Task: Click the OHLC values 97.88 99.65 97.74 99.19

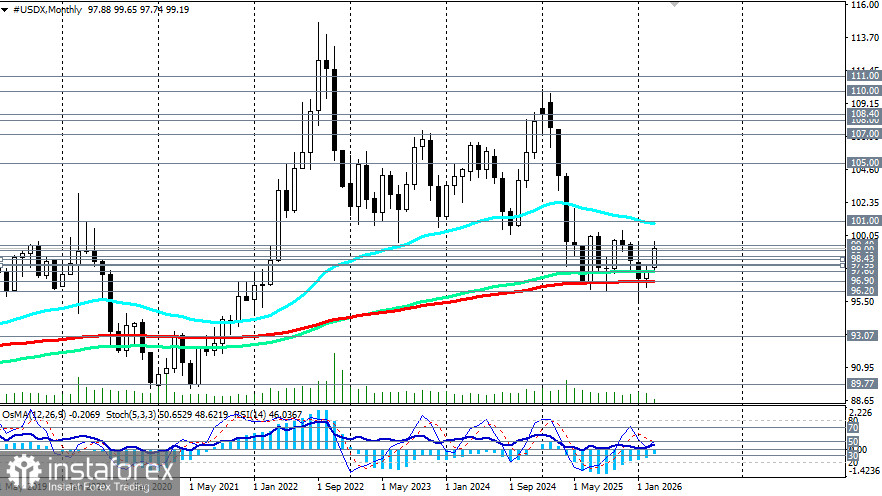Action: click(x=138, y=10)
